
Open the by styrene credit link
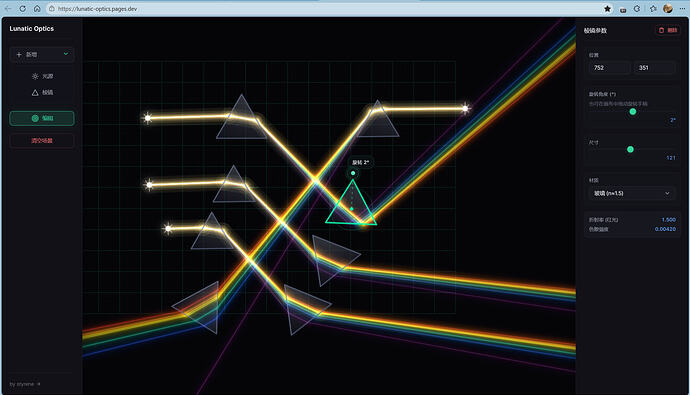point(25,384)
